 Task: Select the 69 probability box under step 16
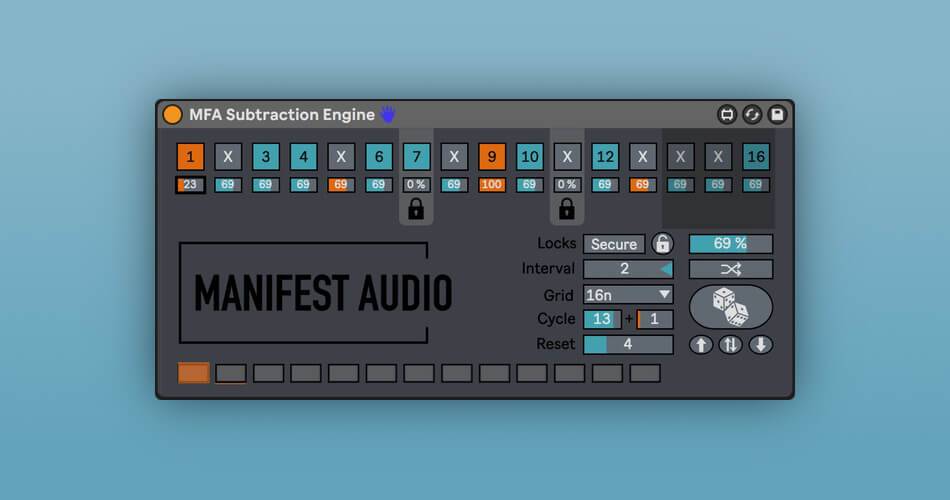pos(756,185)
